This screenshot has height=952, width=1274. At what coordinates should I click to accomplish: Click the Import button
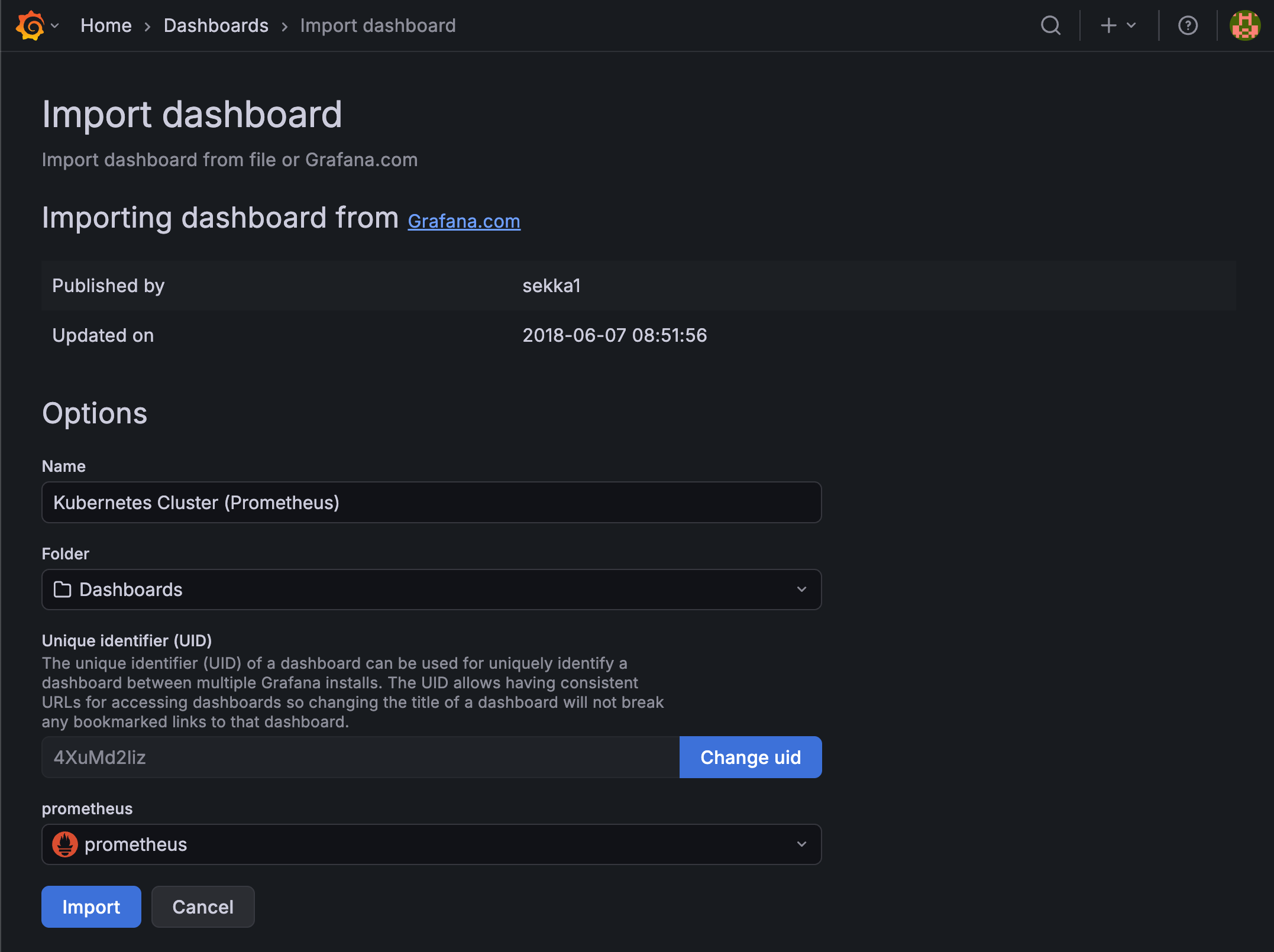(91, 906)
